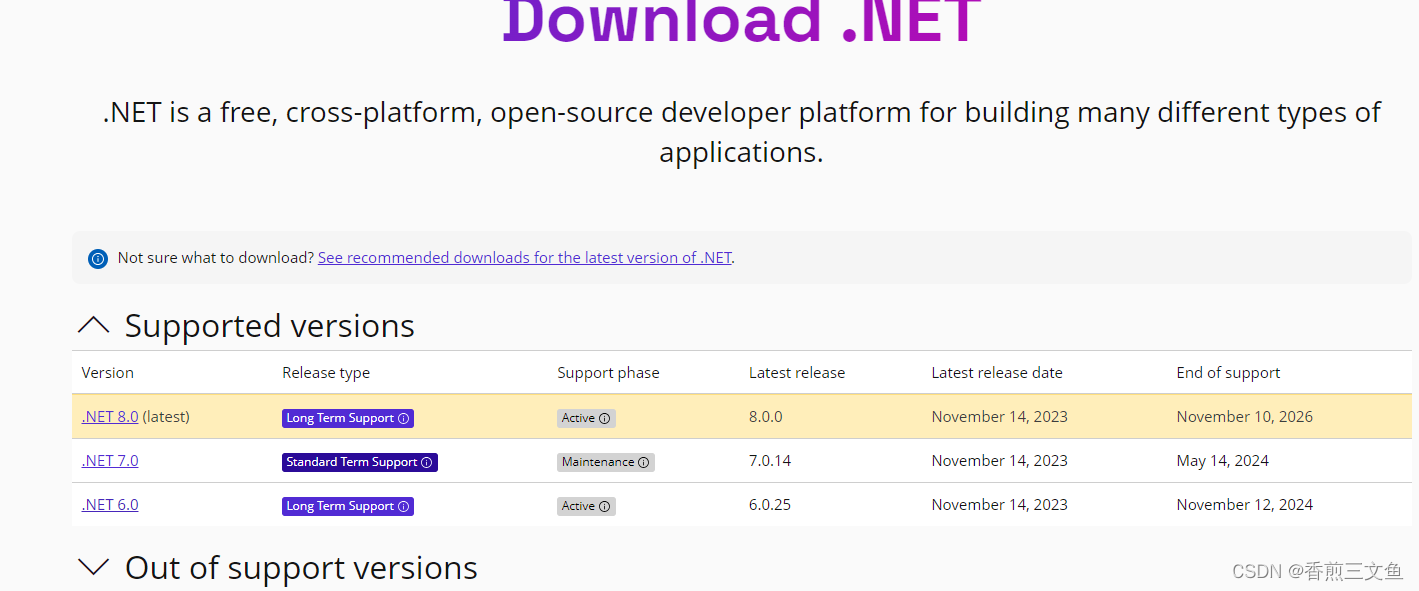Click info icon on .NET 6.0 Active badge
The width and height of the screenshot is (1419, 591).
(605, 506)
